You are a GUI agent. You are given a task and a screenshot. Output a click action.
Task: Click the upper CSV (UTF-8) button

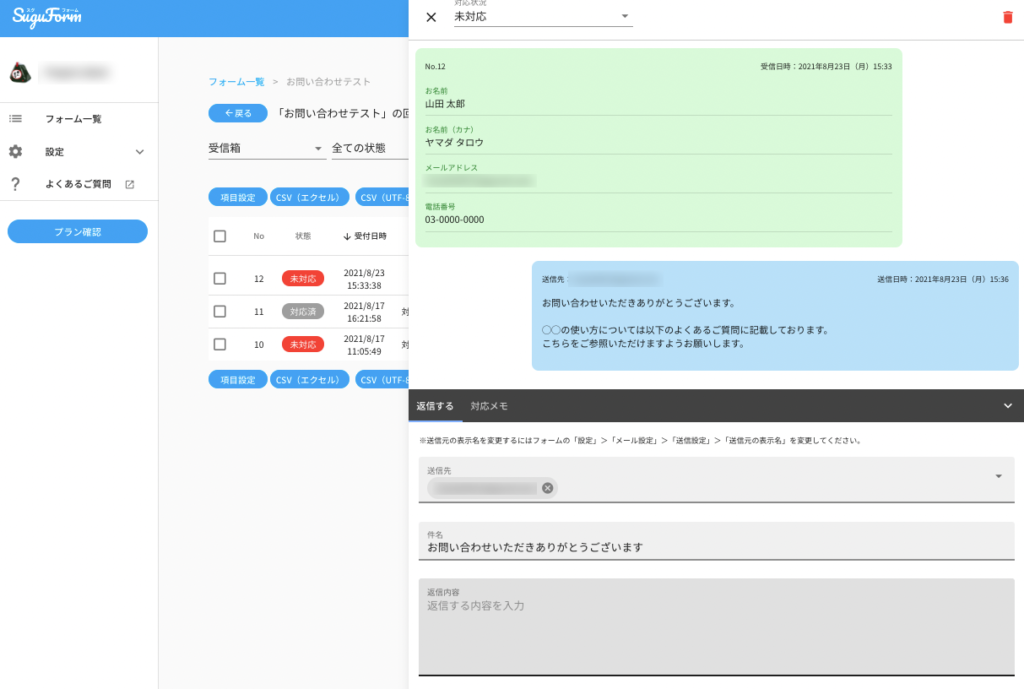click(382, 197)
